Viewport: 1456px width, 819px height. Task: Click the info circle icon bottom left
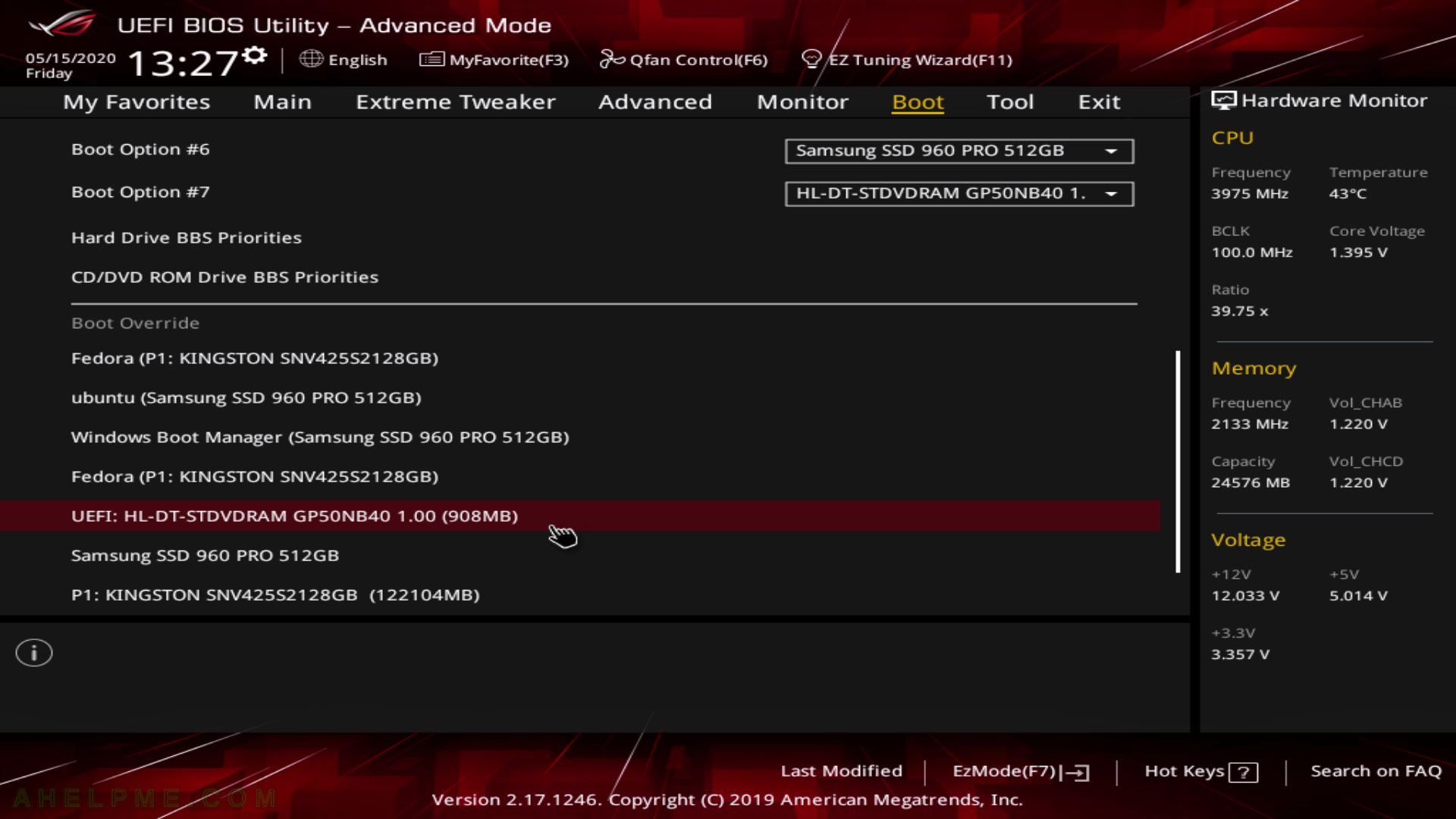tap(34, 652)
